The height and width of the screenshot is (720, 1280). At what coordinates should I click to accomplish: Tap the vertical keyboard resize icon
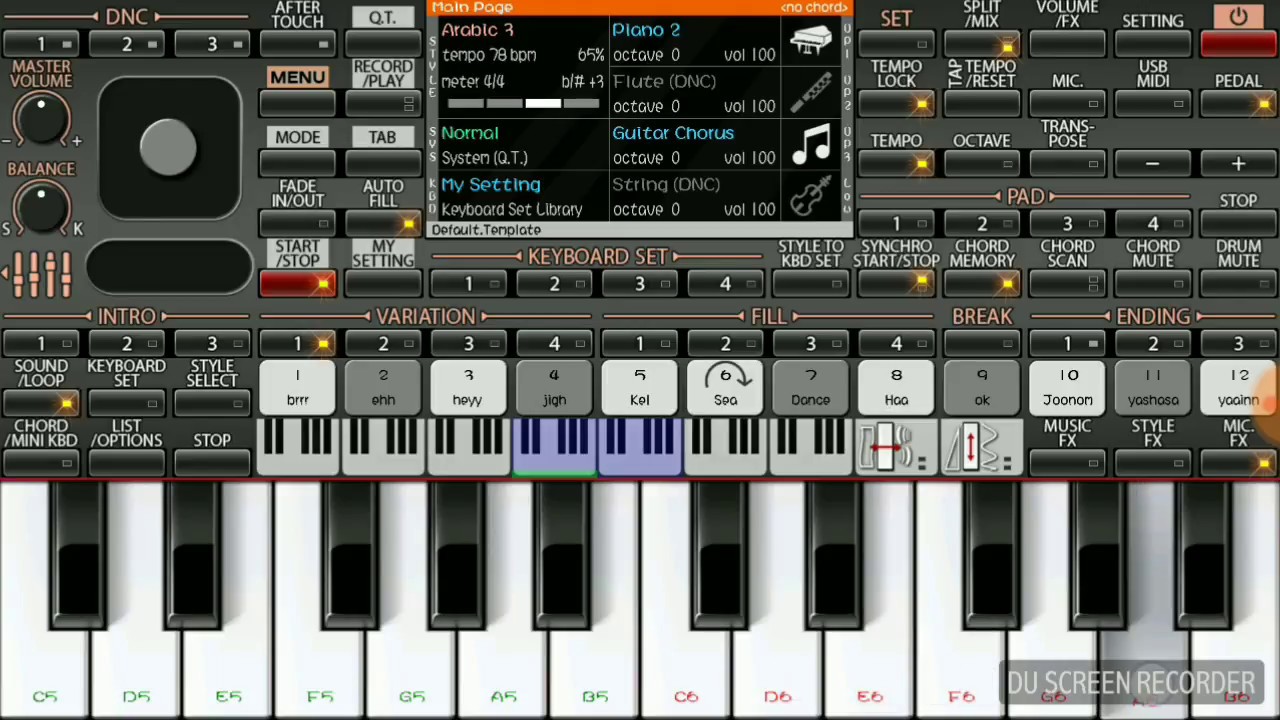(x=982, y=449)
